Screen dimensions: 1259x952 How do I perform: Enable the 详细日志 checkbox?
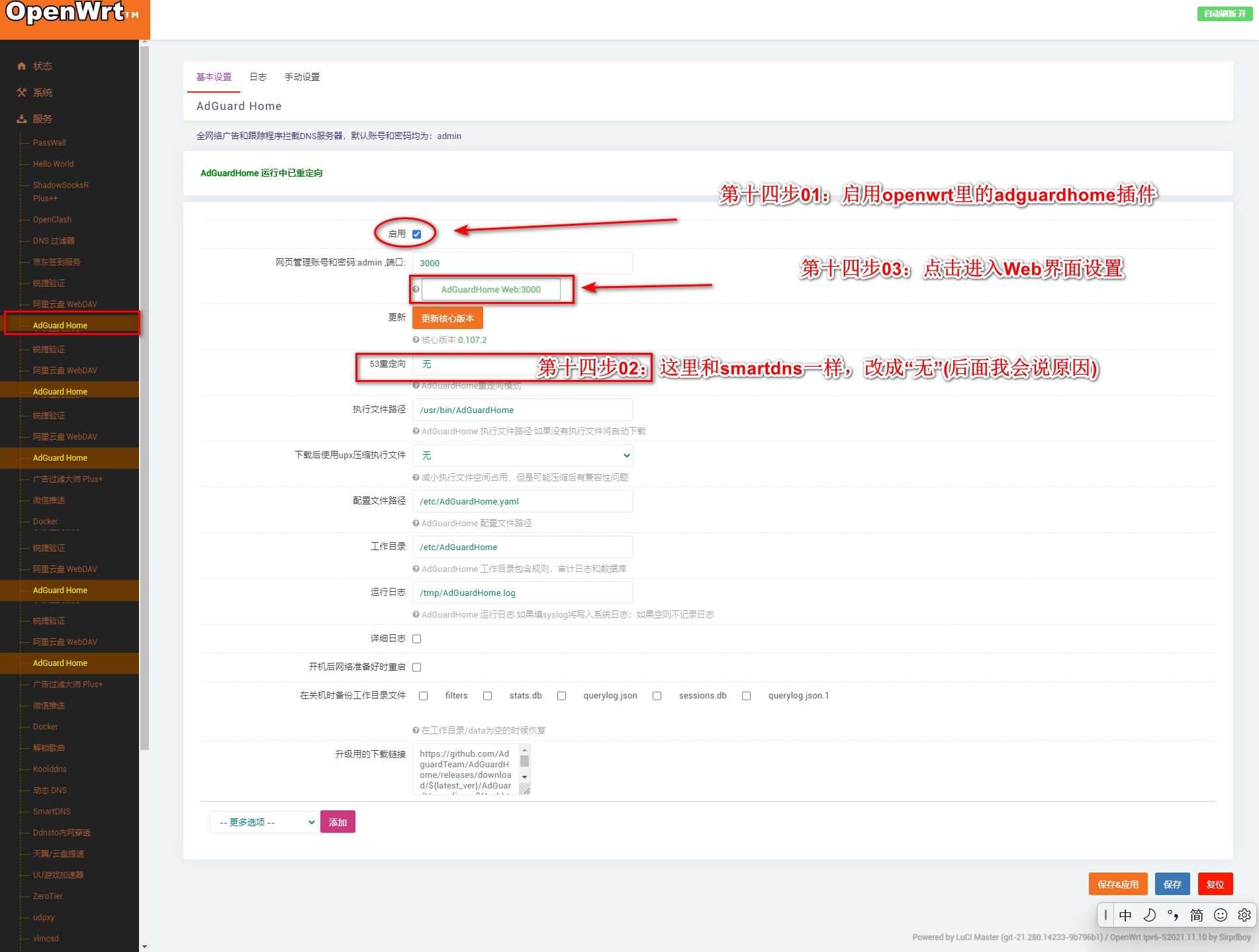pos(417,639)
